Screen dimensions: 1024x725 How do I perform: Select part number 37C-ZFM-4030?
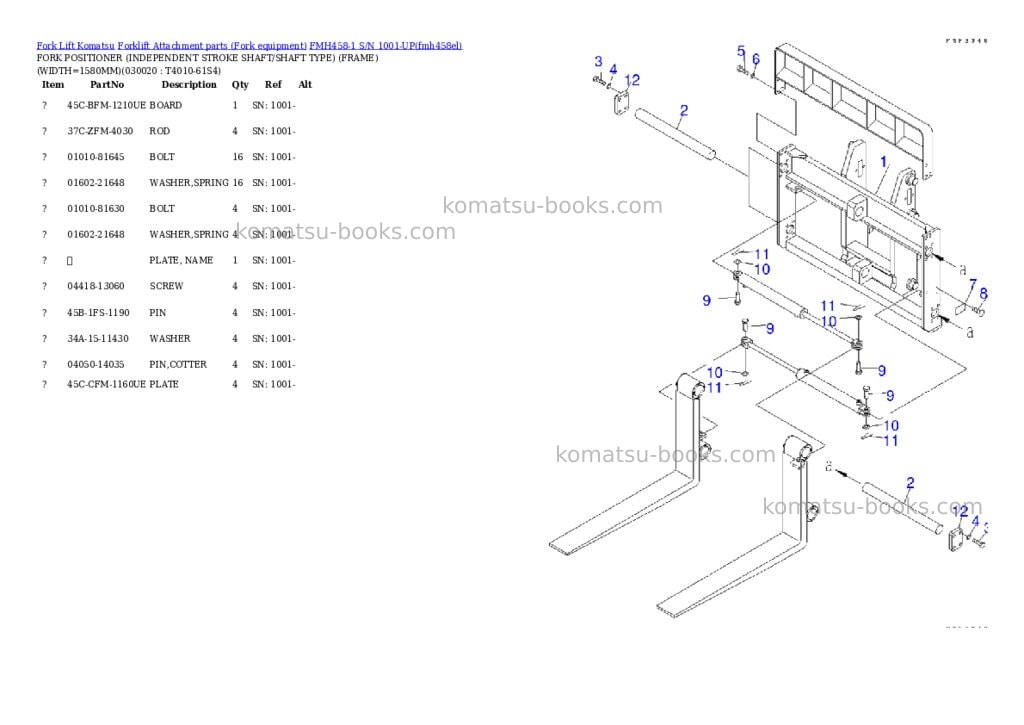(x=100, y=131)
